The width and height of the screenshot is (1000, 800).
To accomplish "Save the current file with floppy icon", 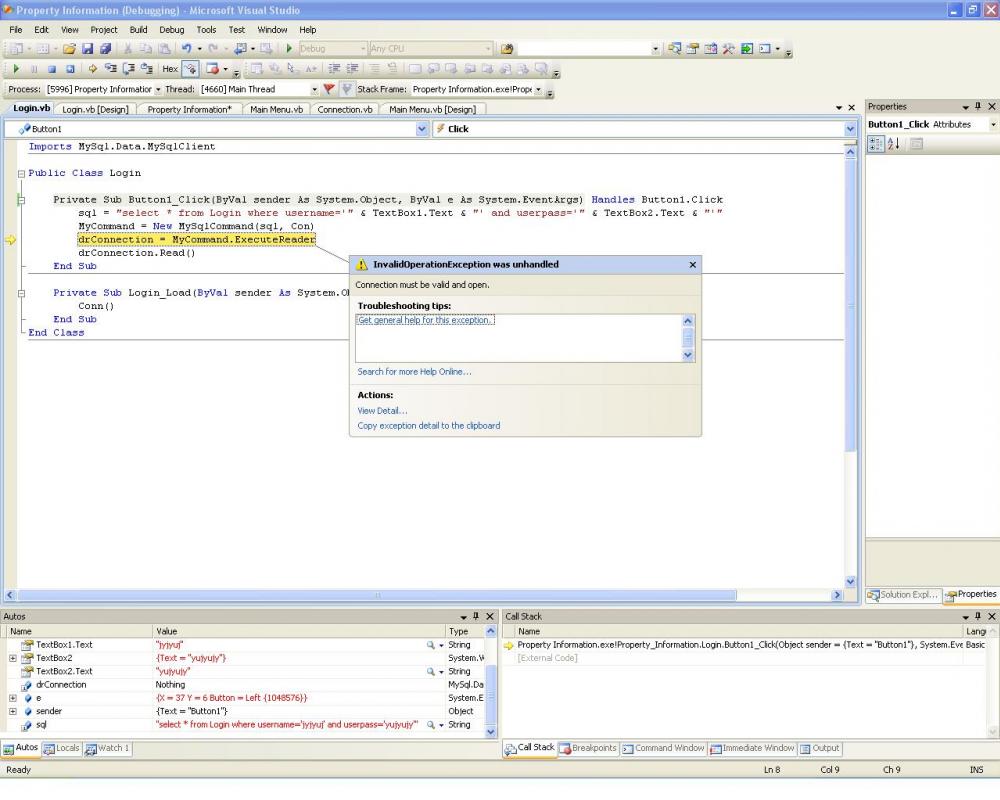I will (87, 48).
